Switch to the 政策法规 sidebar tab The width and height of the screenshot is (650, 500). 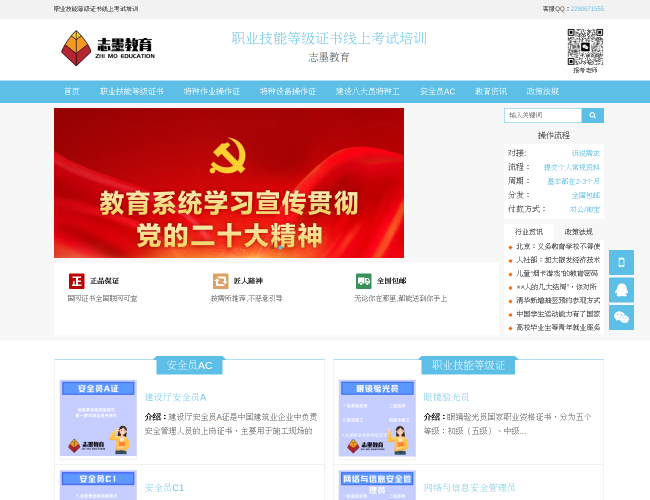[579, 232]
